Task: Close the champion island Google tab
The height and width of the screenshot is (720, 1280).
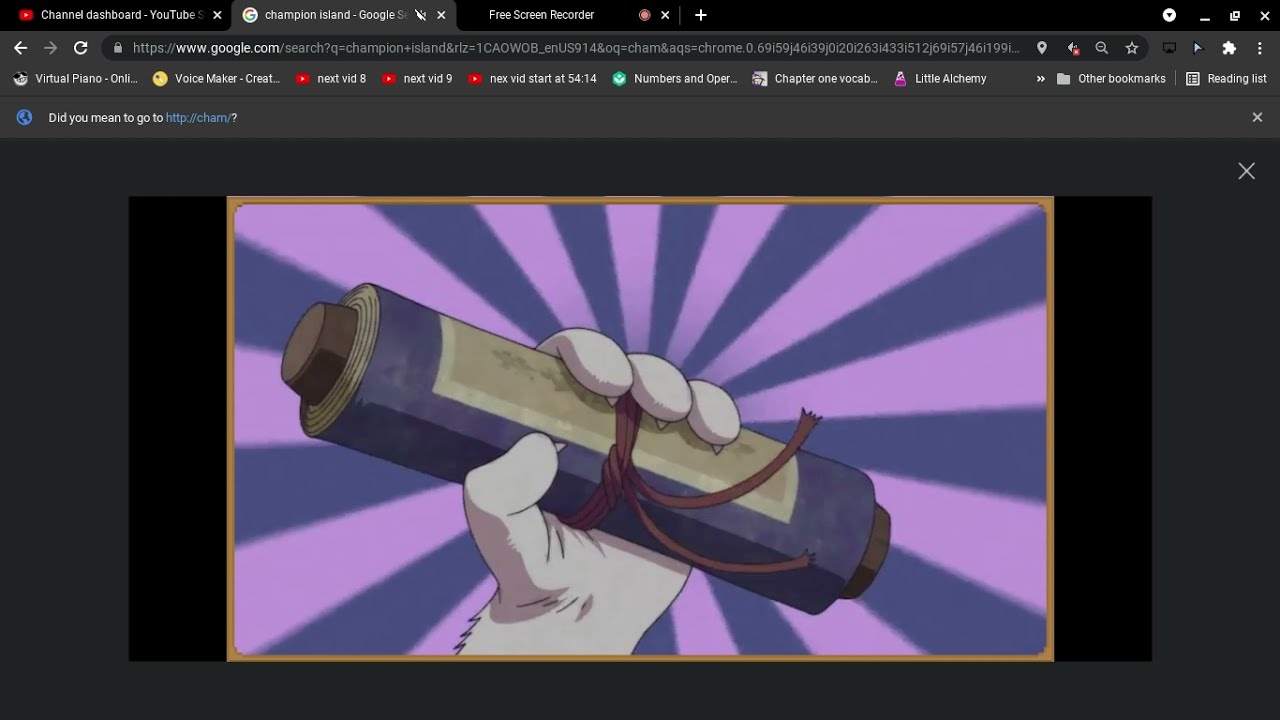Action: pyautogui.click(x=441, y=15)
